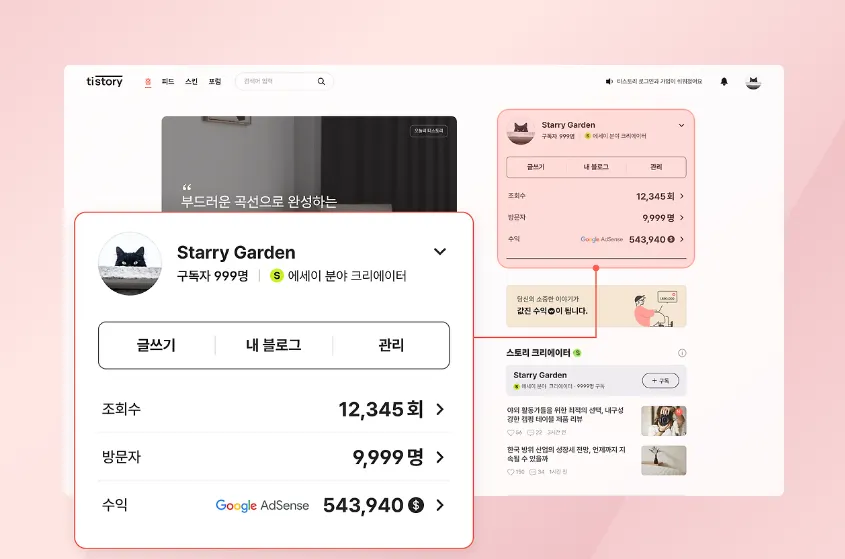Open the 피드 navigation tab
845x559 pixels.
coord(168,81)
